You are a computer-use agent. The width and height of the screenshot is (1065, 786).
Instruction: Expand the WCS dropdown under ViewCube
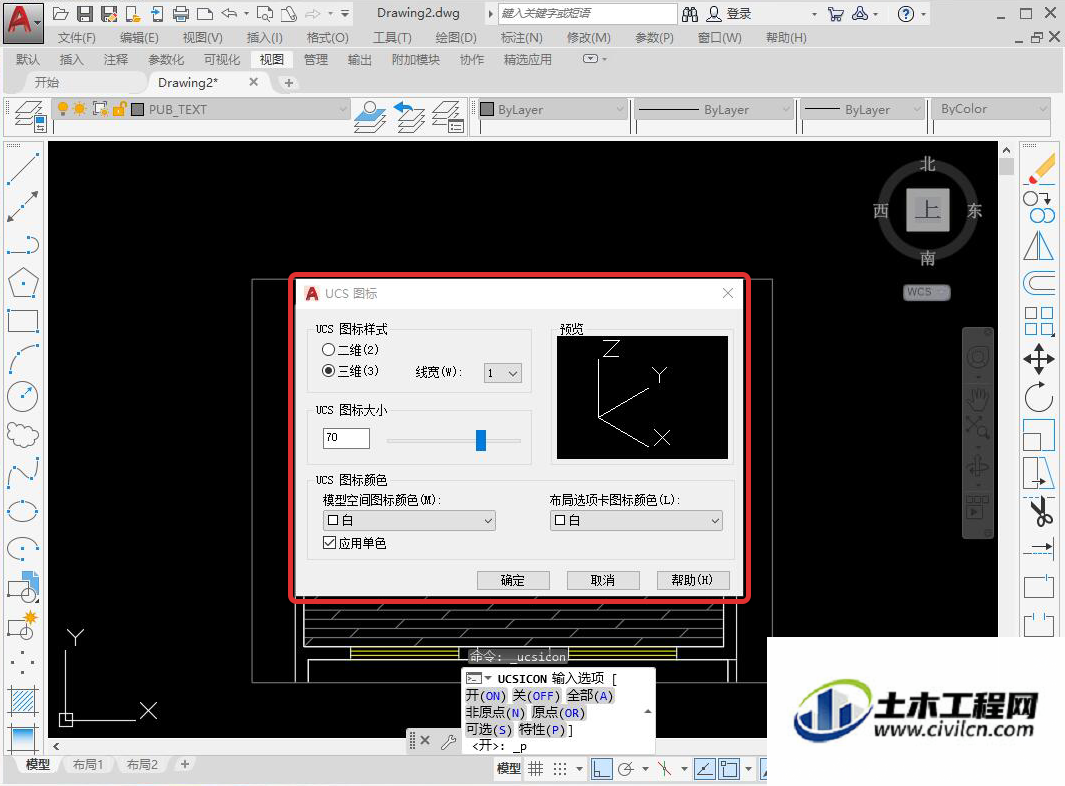pos(927,292)
